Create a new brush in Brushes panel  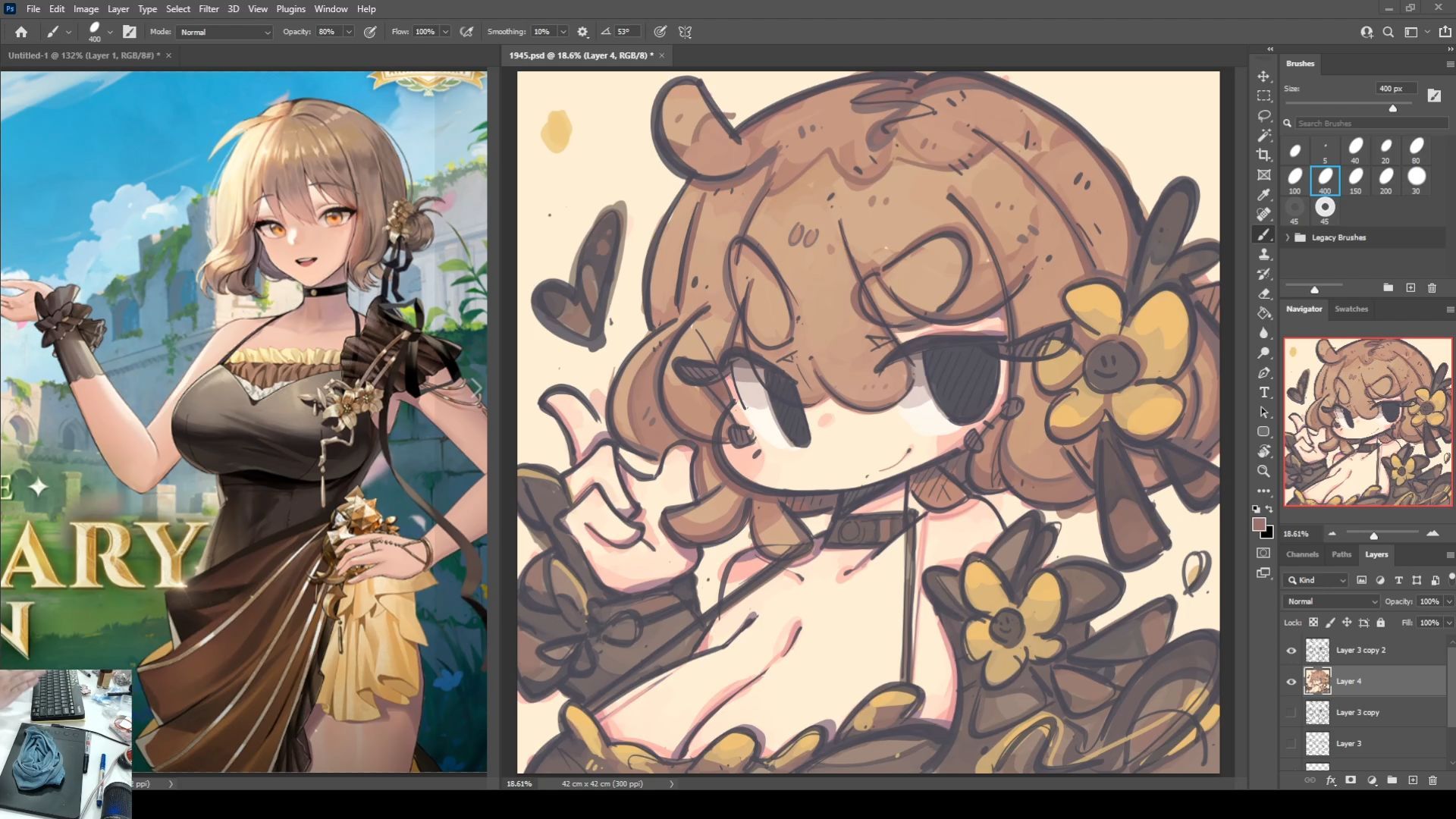(1410, 288)
